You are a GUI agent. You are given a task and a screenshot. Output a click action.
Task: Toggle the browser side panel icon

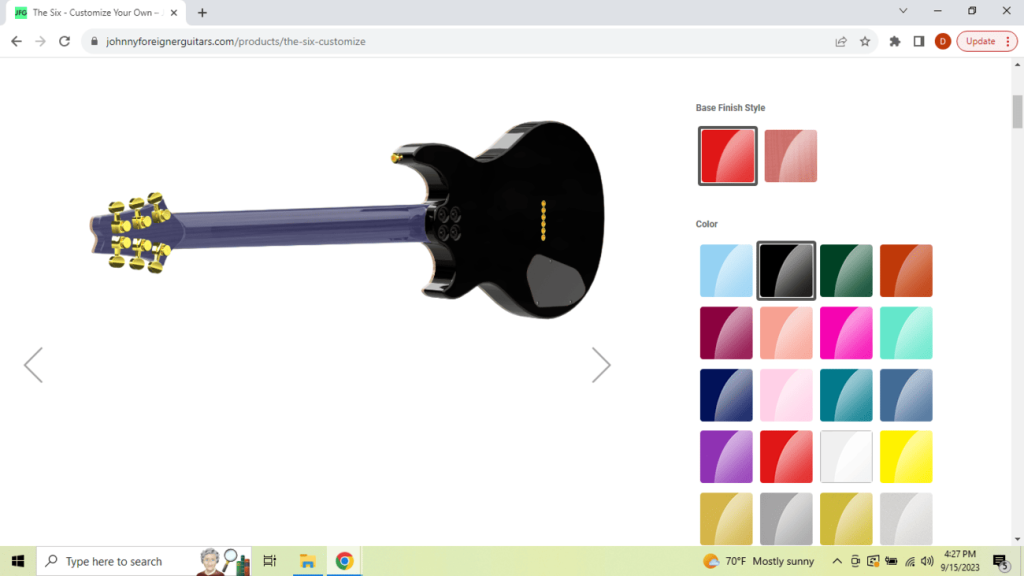click(918, 41)
